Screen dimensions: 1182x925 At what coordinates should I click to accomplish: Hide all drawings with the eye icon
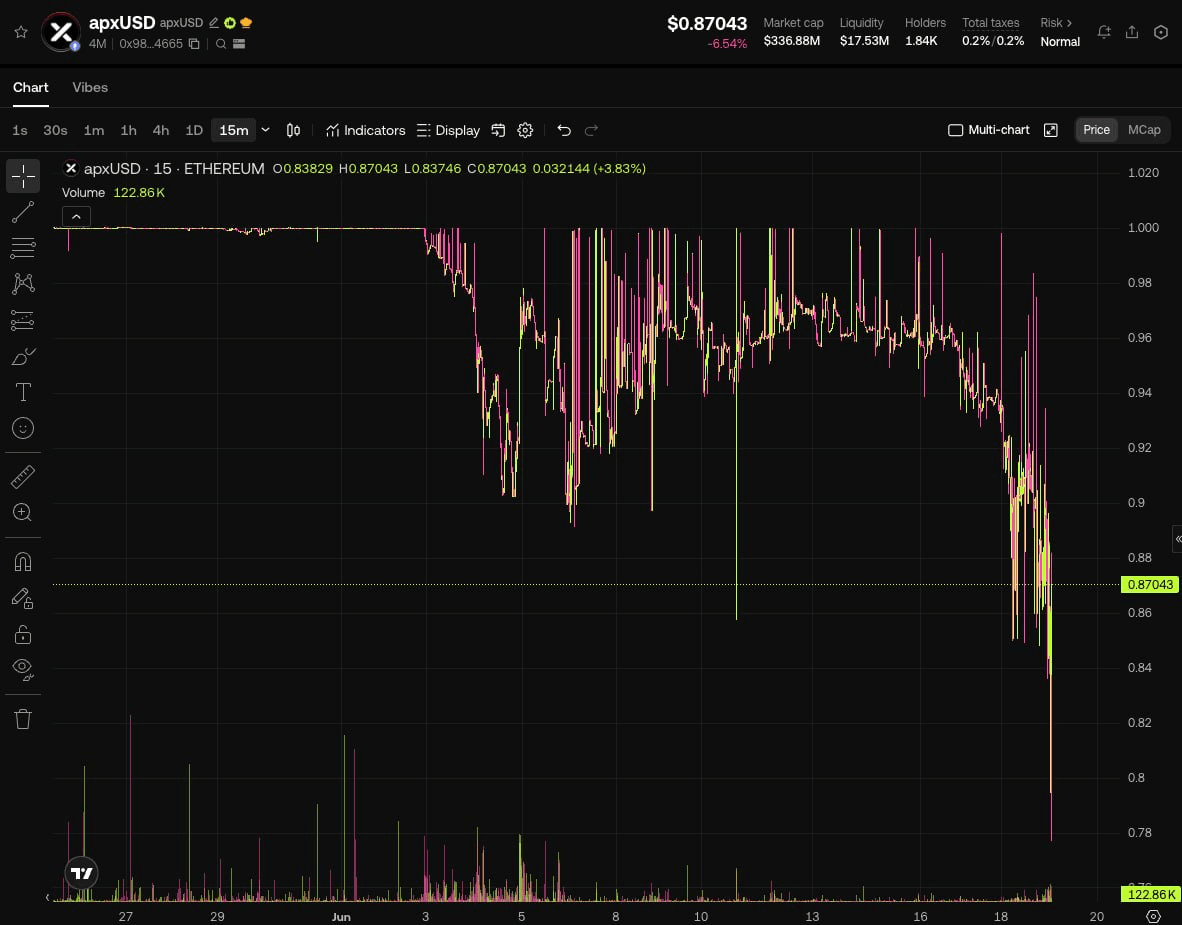[x=23, y=669]
